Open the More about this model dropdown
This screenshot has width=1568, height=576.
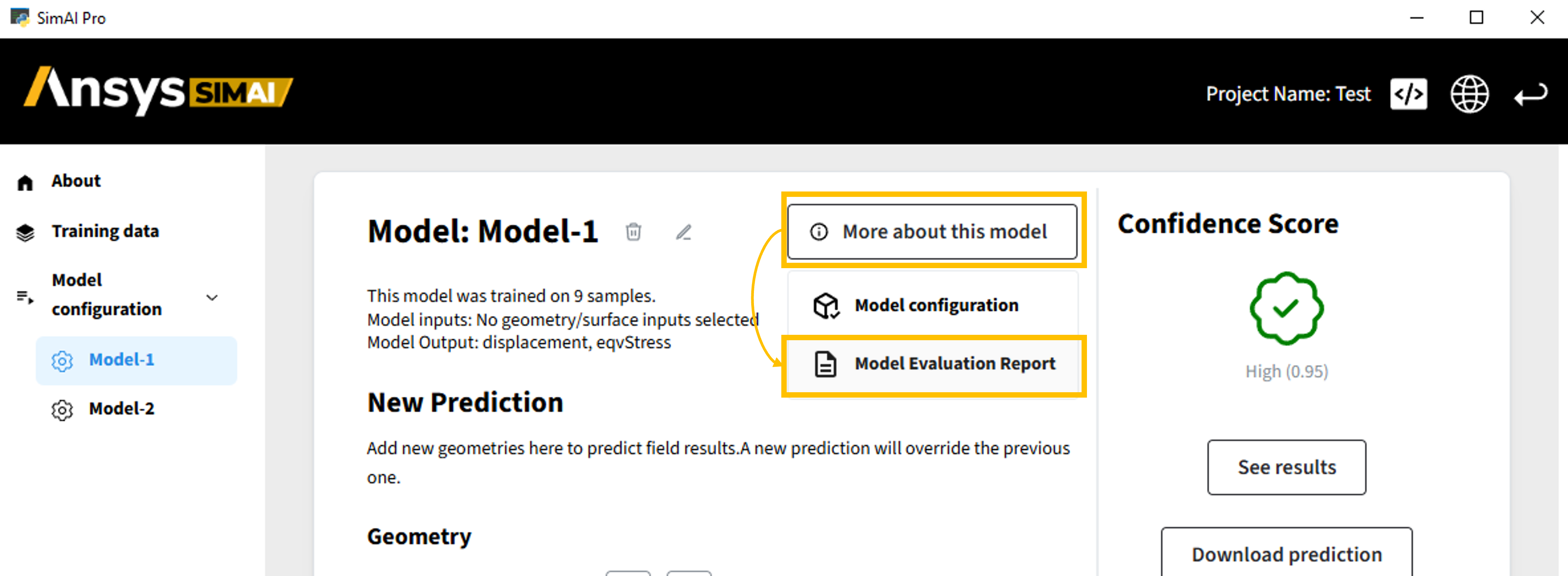(931, 232)
